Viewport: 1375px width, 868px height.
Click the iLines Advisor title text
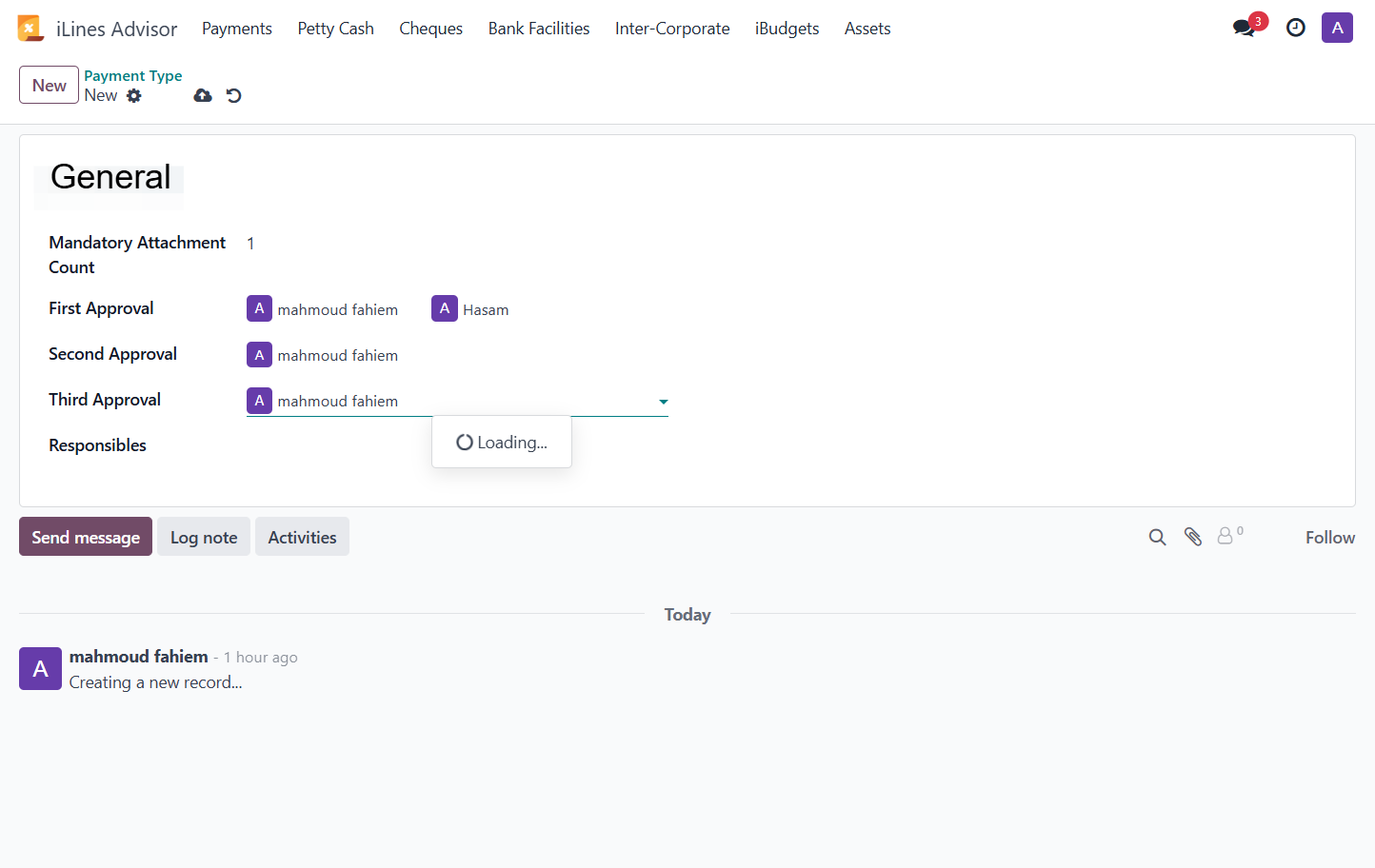116,29
